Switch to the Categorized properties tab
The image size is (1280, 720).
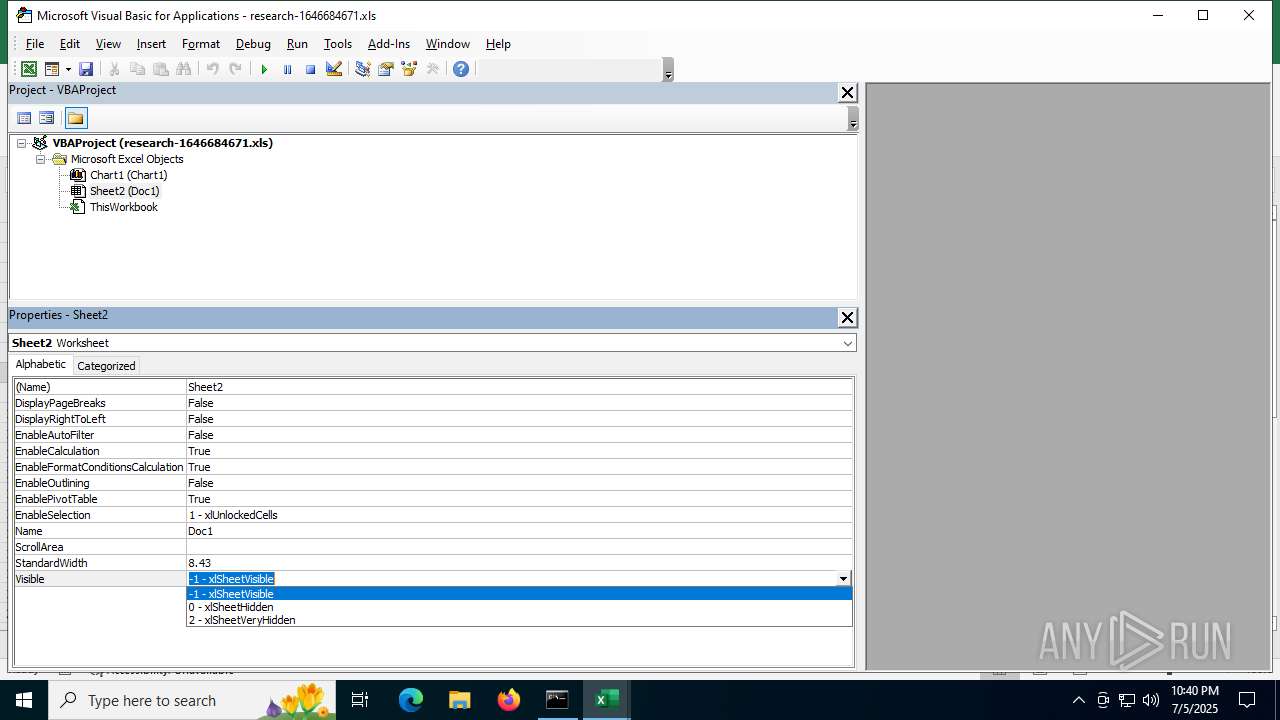(x=106, y=366)
